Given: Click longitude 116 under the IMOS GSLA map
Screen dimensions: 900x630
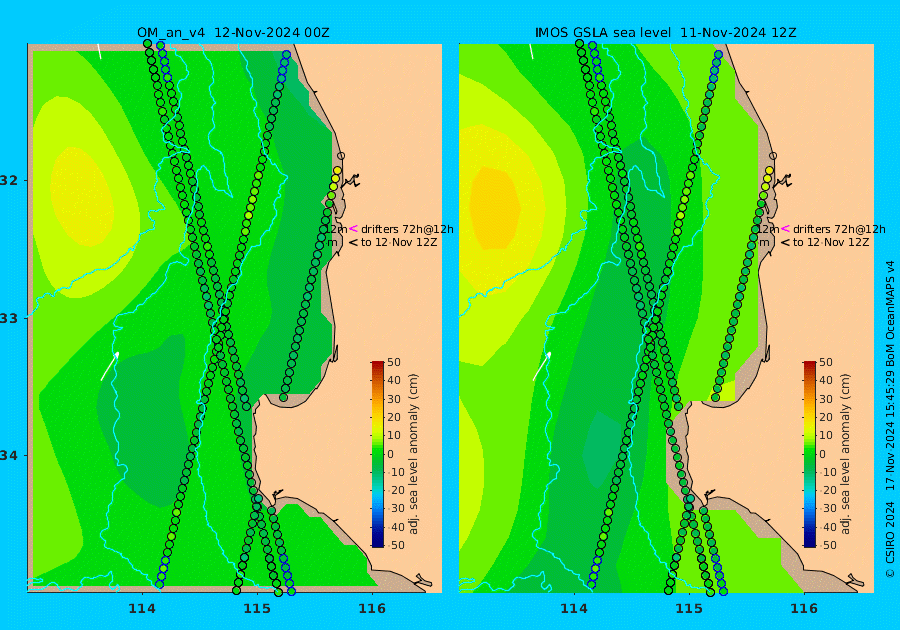Looking at the screenshot, I should click(804, 609).
